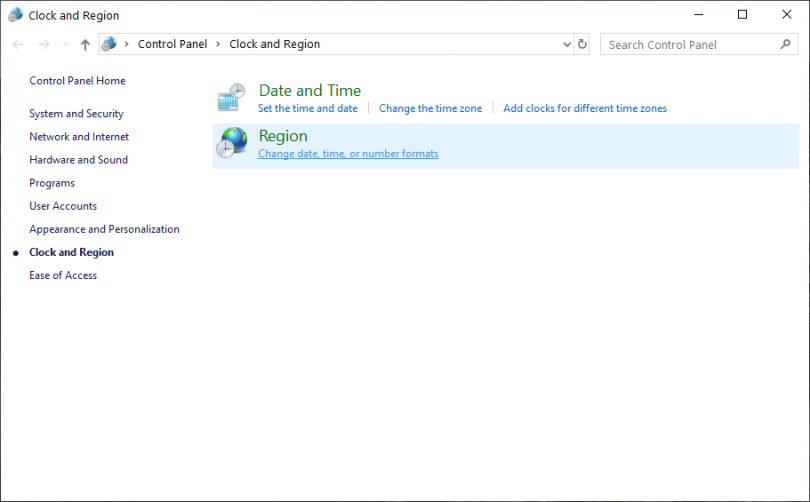Open Change the time zone

tap(430, 108)
